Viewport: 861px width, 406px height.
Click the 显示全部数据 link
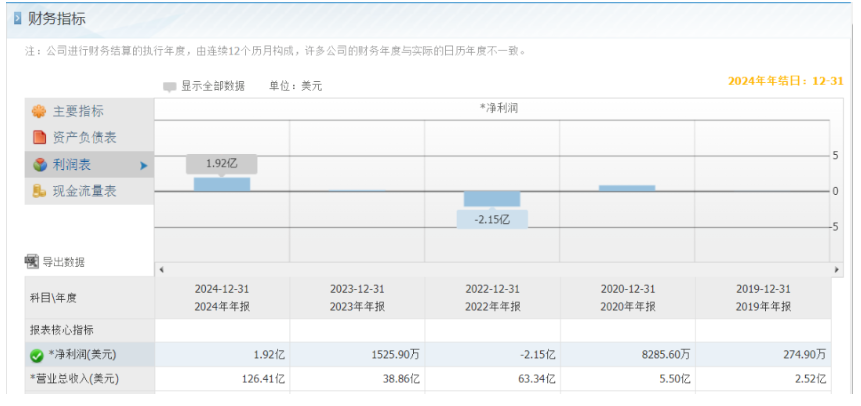point(213,86)
